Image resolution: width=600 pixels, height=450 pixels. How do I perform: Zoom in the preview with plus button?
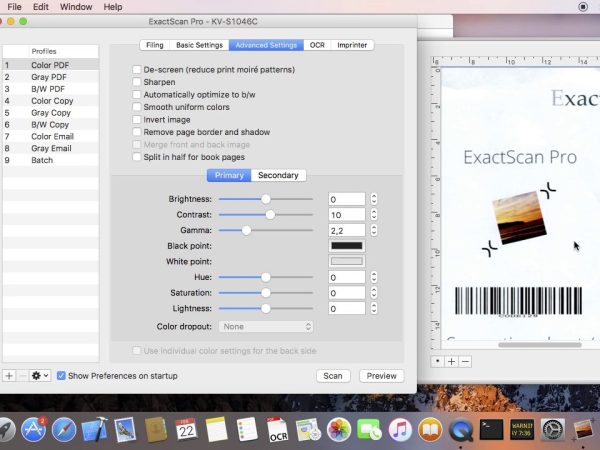[x=452, y=362]
